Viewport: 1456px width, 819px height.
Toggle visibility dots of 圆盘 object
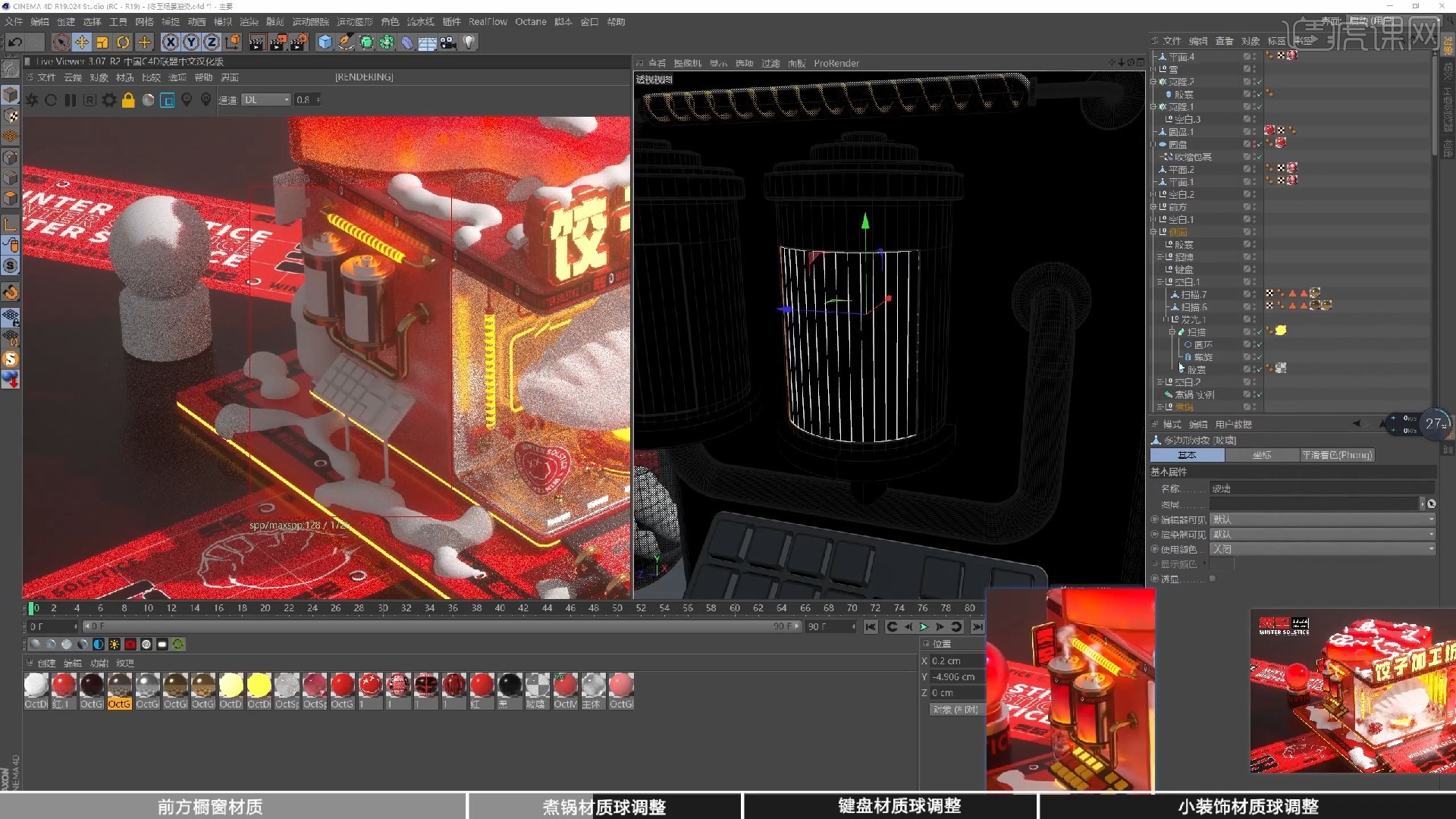(x=1254, y=144)
